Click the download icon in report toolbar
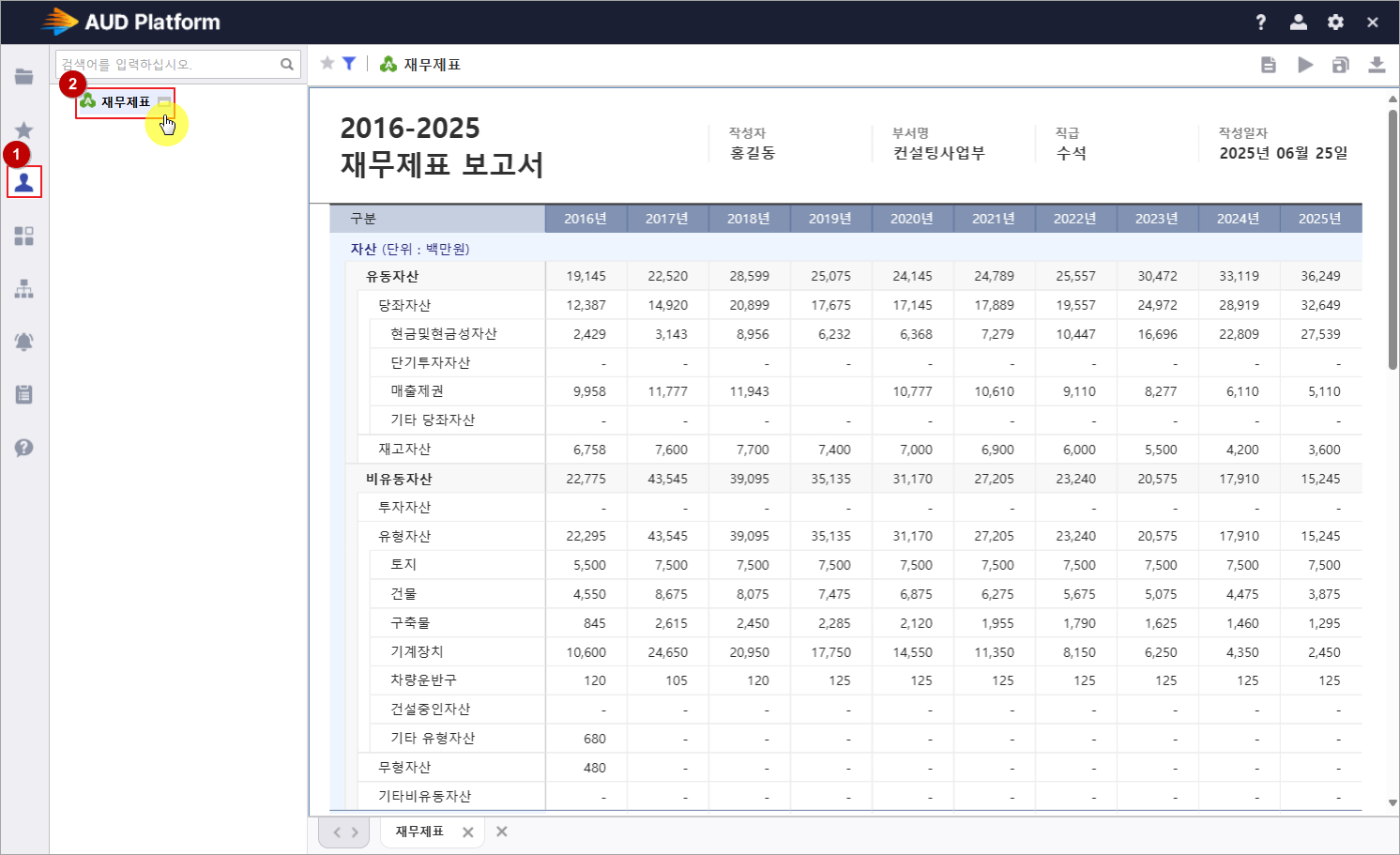This screenshot has height=855, width=1400. pos(1377,65)
